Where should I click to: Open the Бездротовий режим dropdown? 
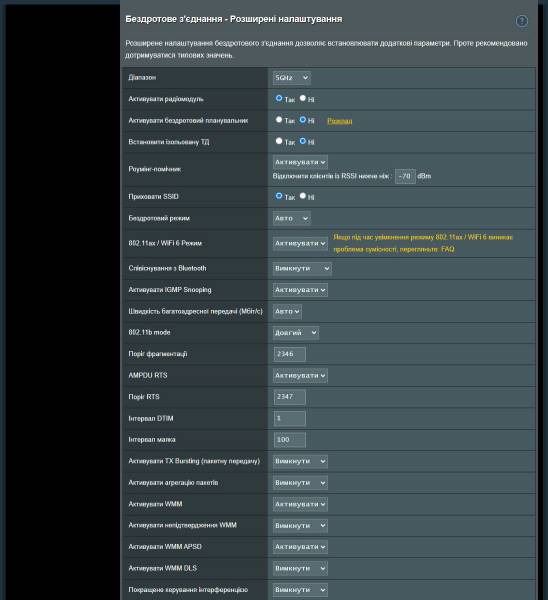[x=292, y=218]
